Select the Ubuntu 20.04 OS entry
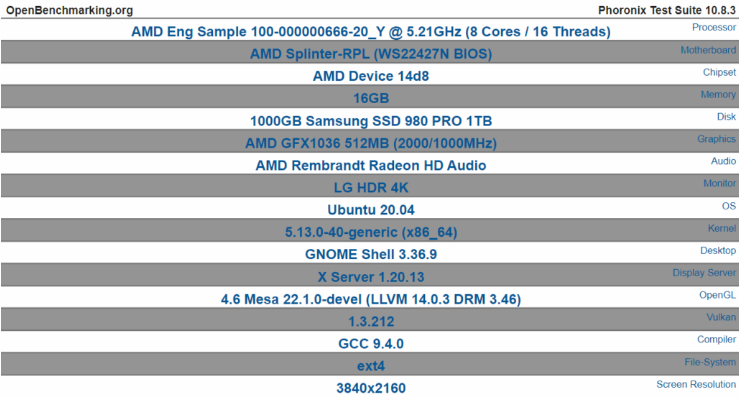739x403 pixels. [x=370, y=210]
